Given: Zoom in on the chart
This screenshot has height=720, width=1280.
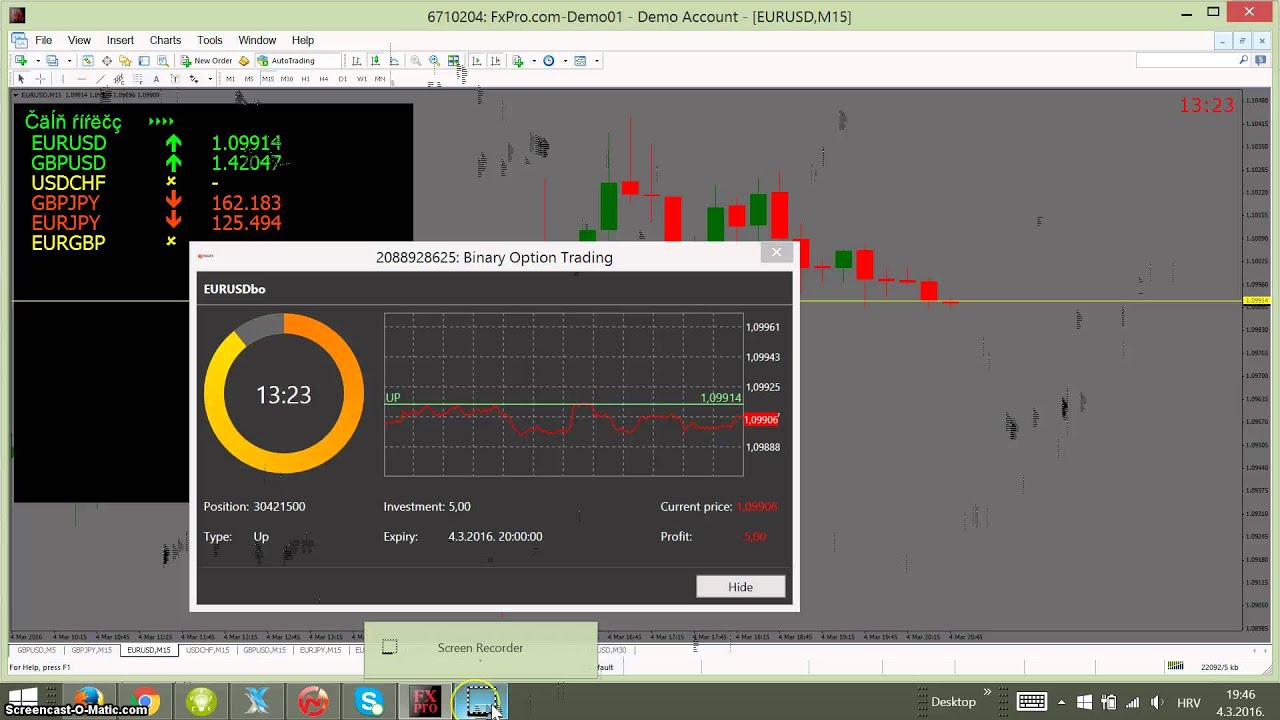Looking at the screenshot, I should tap(415, 61).
